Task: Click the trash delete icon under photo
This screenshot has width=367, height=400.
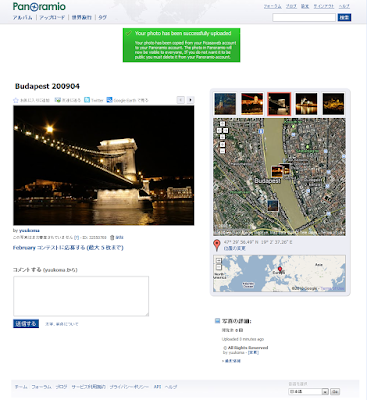Action: (x=112, y=237)
